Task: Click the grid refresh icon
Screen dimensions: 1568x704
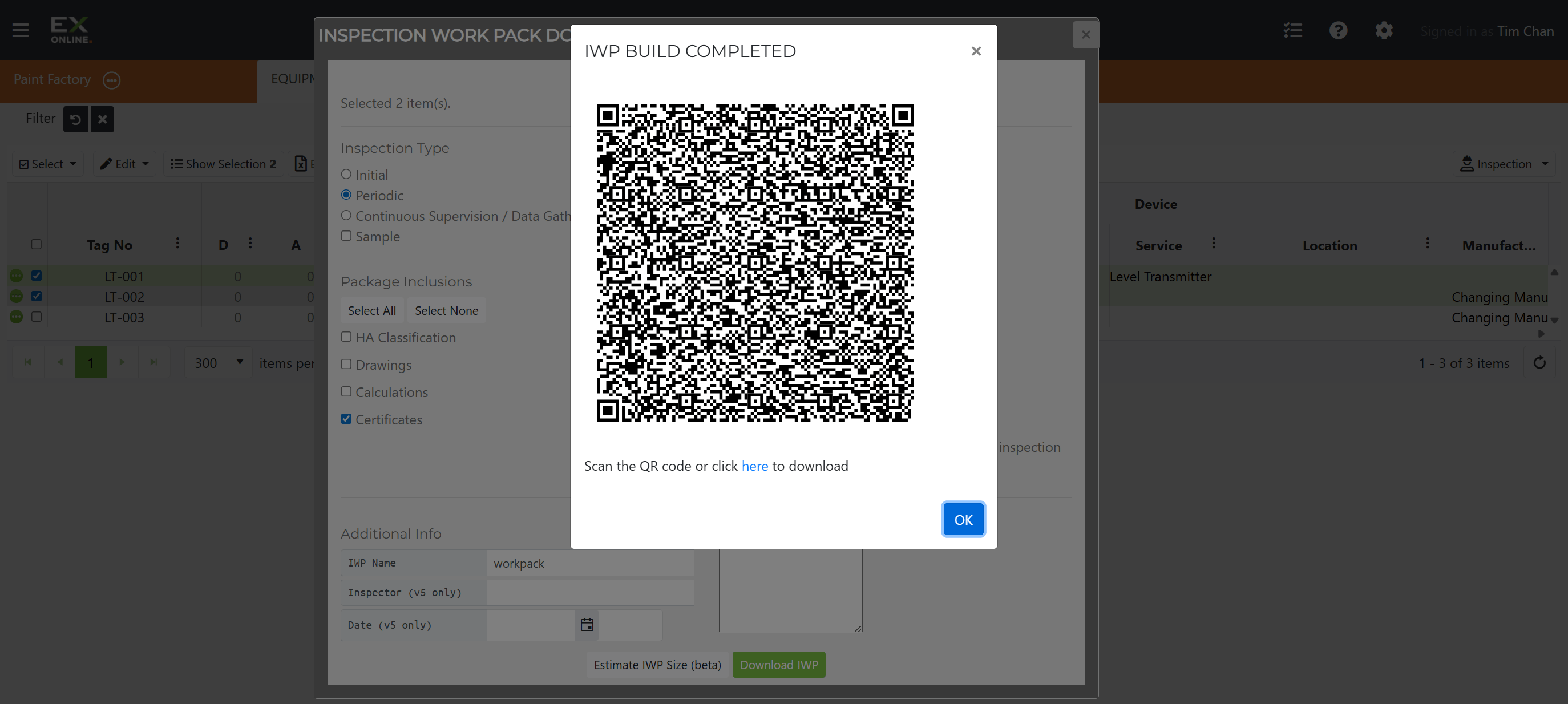Action: pyautogui.click(x=1539, y=363)
